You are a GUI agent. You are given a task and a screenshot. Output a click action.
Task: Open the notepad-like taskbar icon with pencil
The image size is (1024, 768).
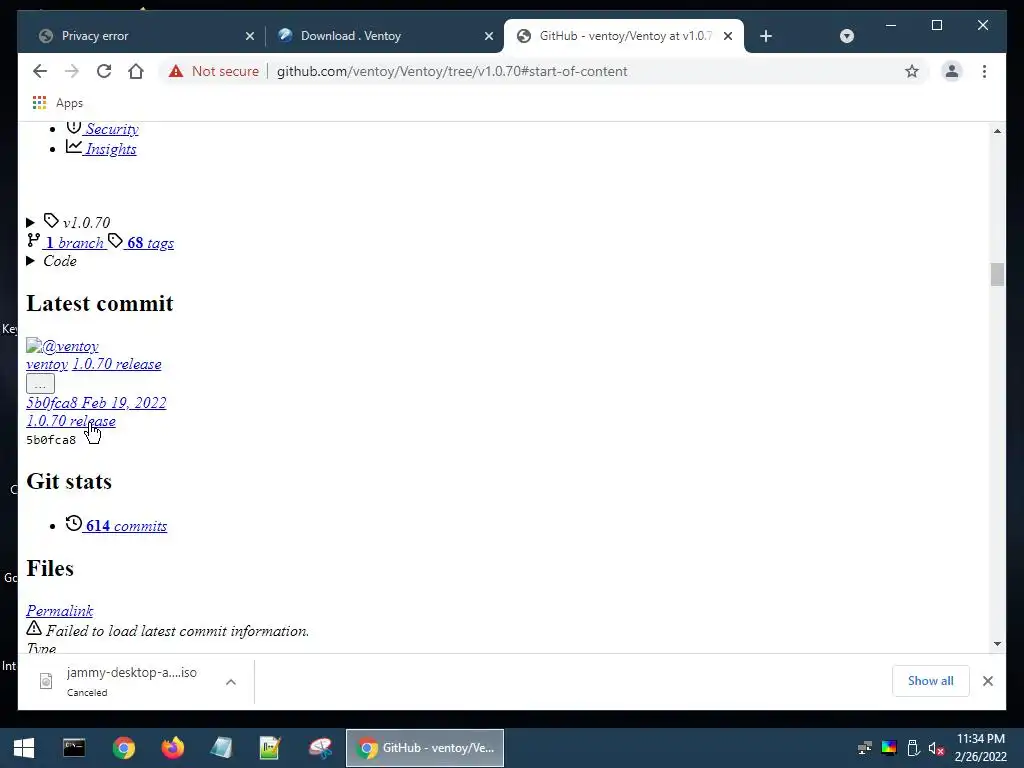click(270, 748)
